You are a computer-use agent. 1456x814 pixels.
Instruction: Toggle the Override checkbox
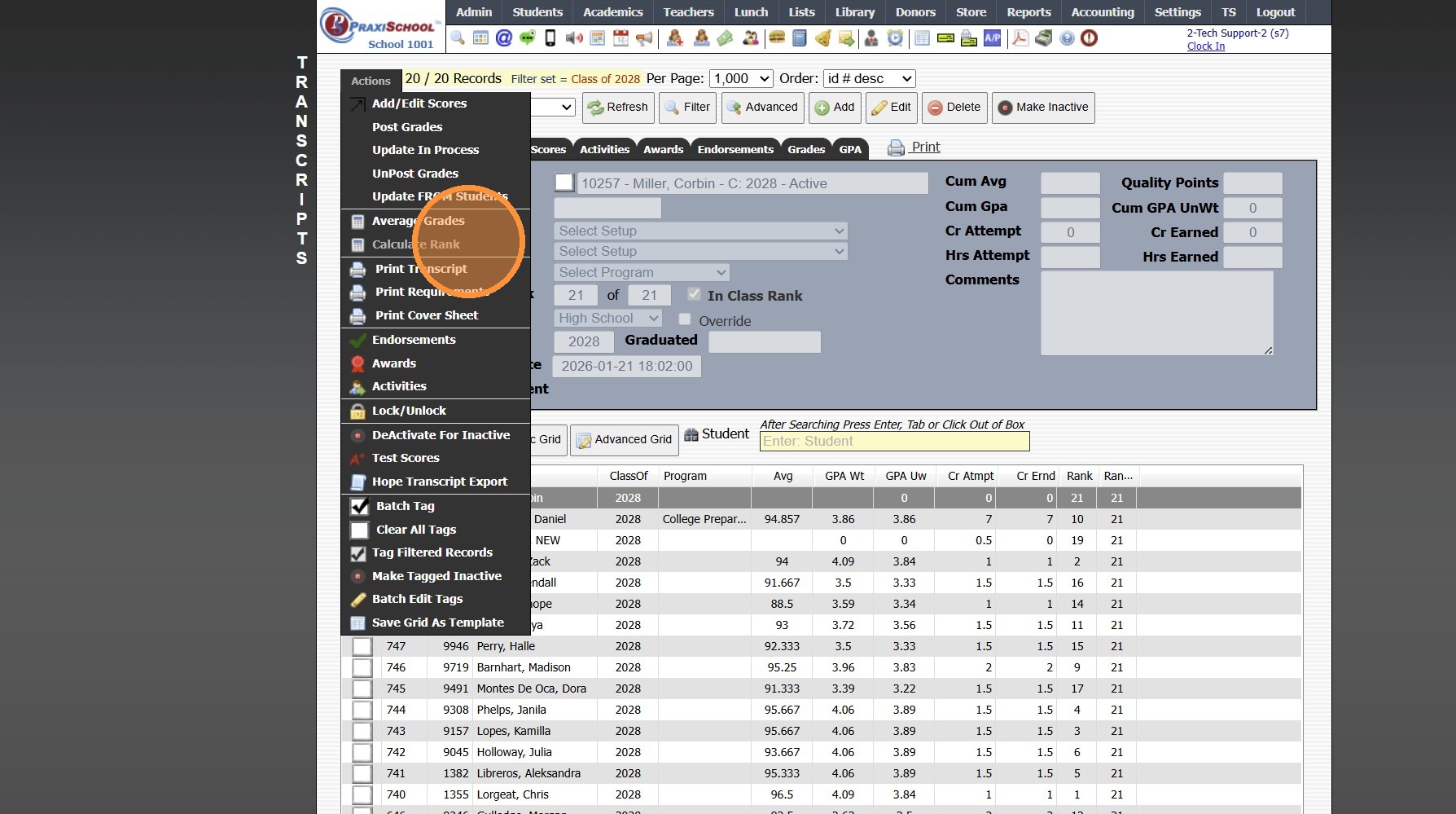pos(685,320)
